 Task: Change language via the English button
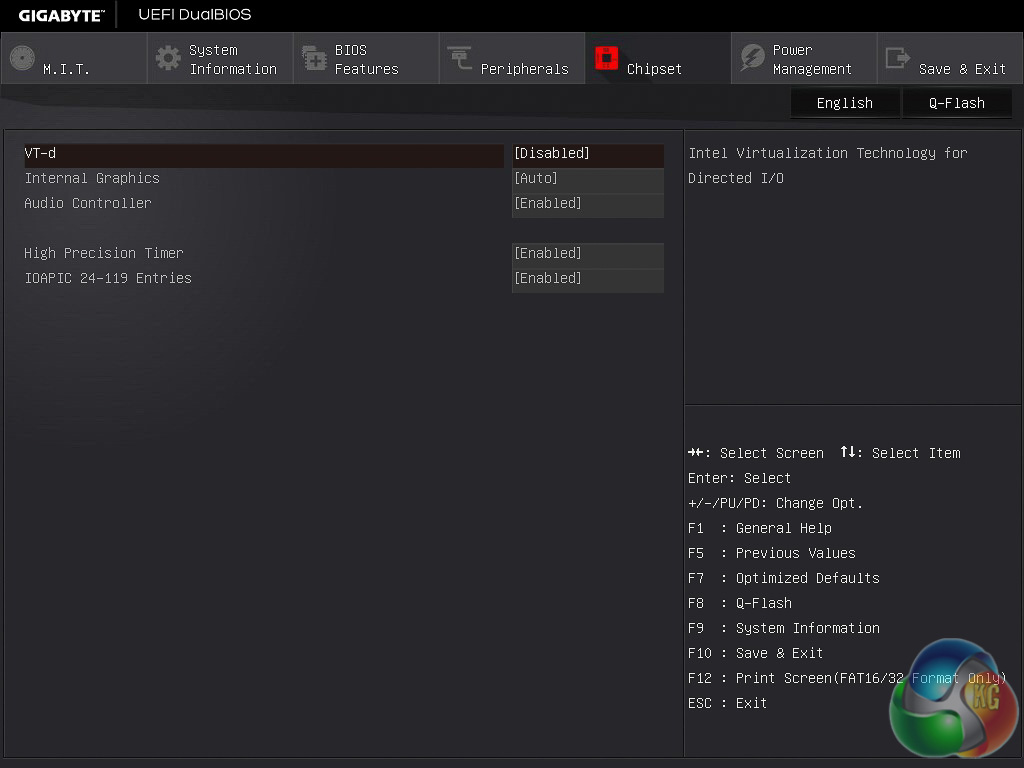pos(845,103)
